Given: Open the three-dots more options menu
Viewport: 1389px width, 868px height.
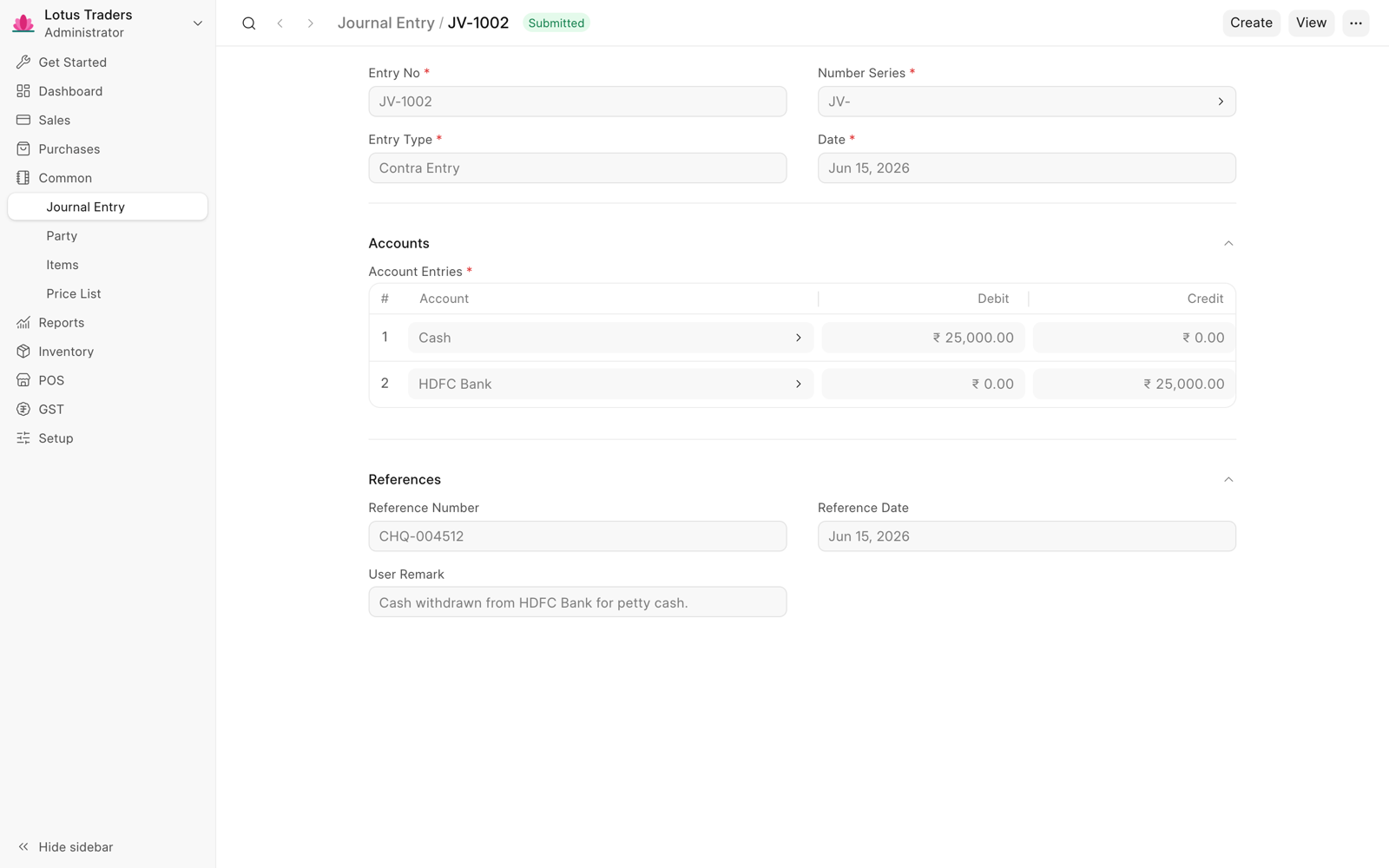Looking at the screenshot, I should [x=1356, y=23].
